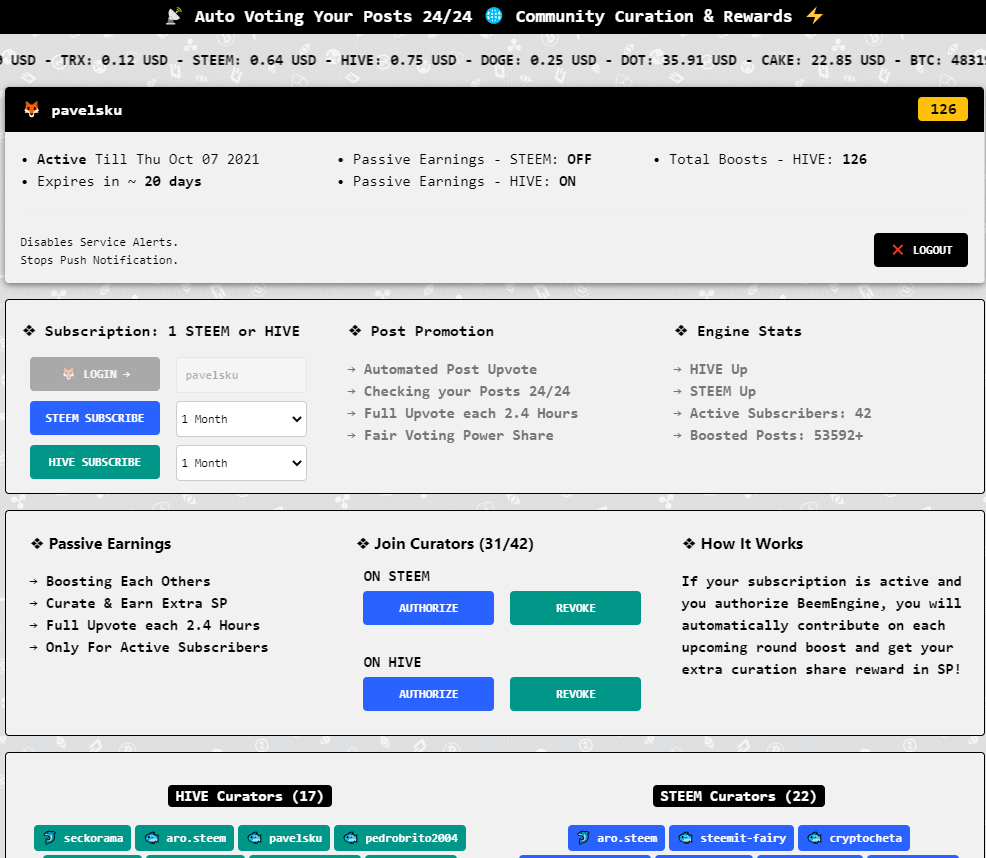Click the HIVE: 0.75 USD ticker entry
This screenshot has height=858, width=986.
tap(399, 60)
